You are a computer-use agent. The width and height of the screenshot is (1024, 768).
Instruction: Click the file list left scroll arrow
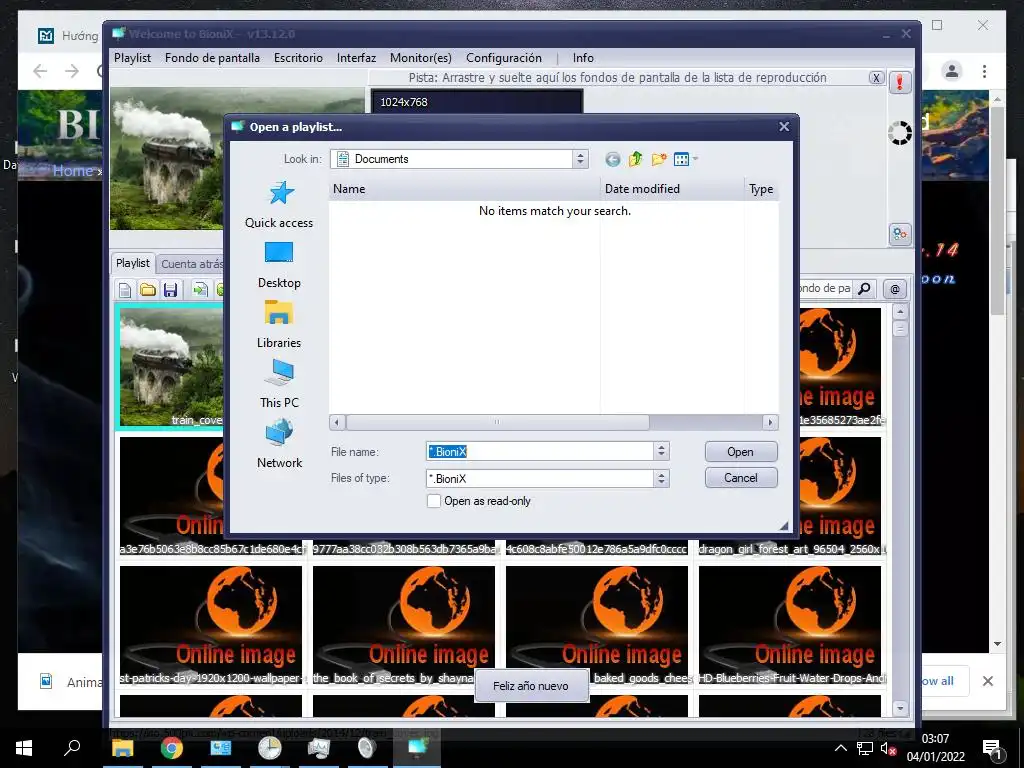point(337,422)
